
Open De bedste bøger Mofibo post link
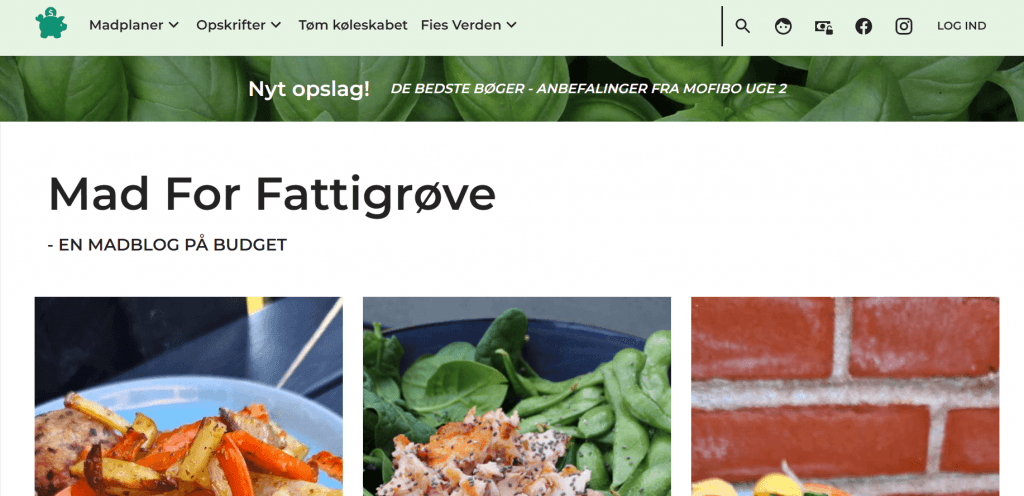(x=588, y=89)
